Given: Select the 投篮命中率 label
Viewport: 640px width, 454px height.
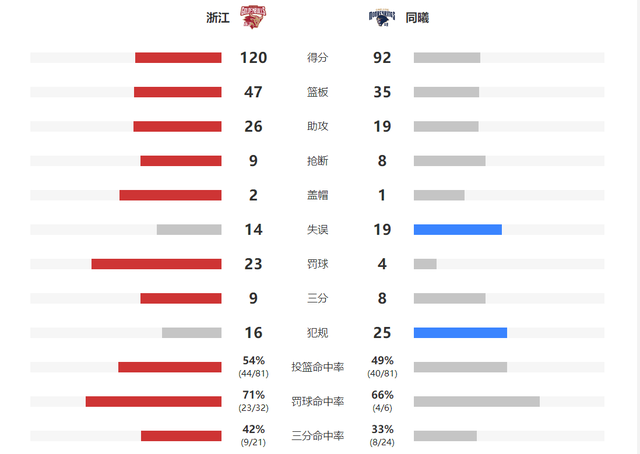Looking at the screenshot, I should (x=317, y=367).
